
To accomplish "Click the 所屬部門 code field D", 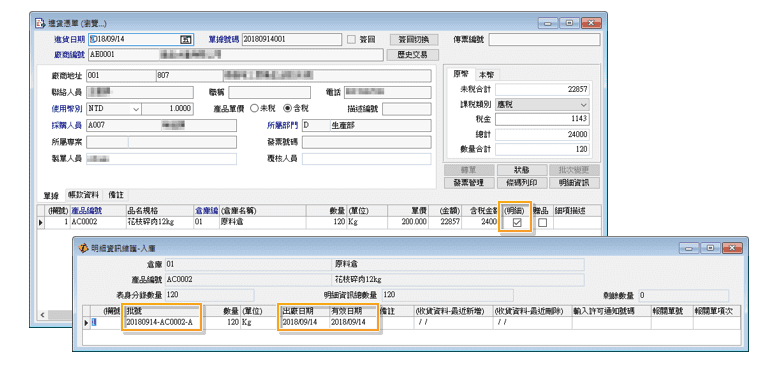I will point(316,125).
